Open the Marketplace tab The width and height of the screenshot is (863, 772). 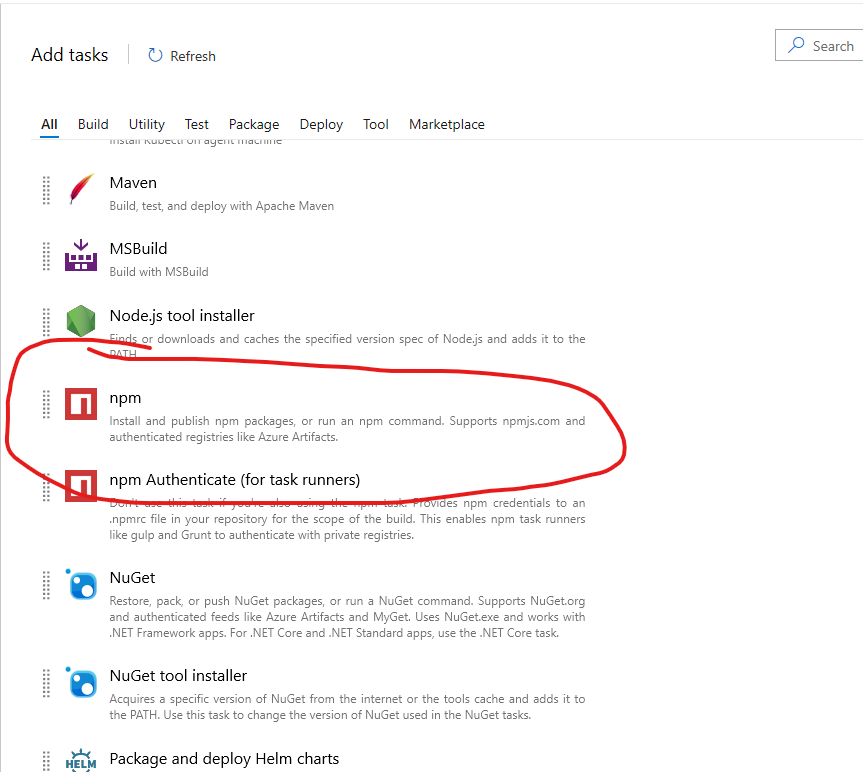(x=446, y=124)
